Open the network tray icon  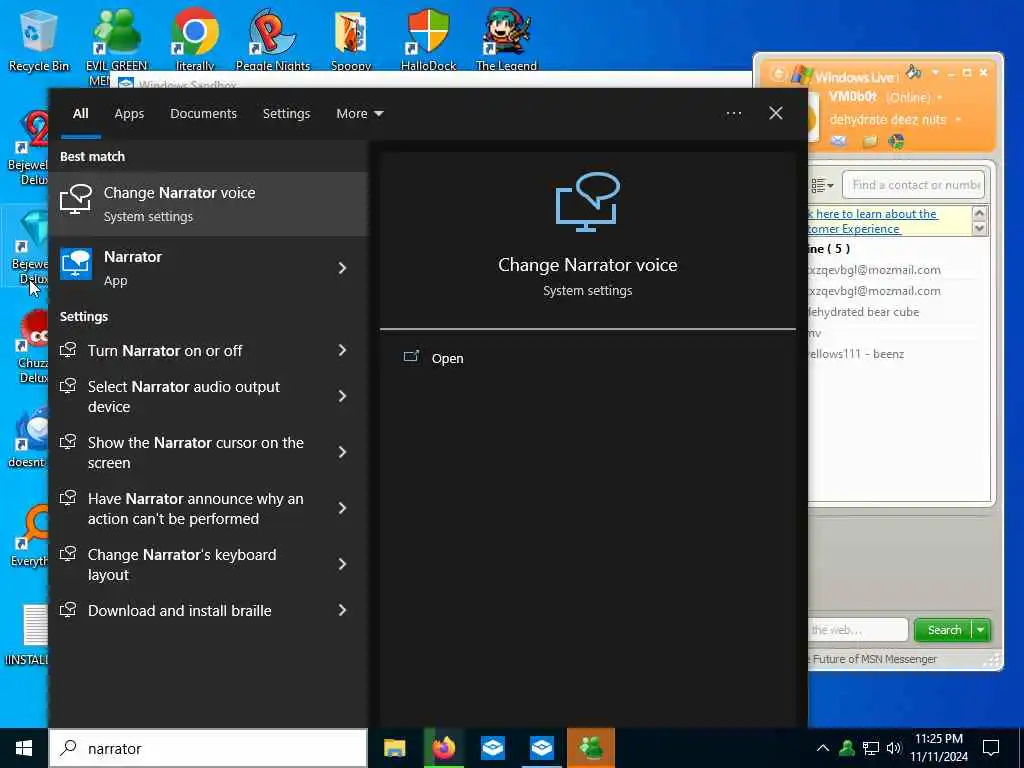(871, 748)
